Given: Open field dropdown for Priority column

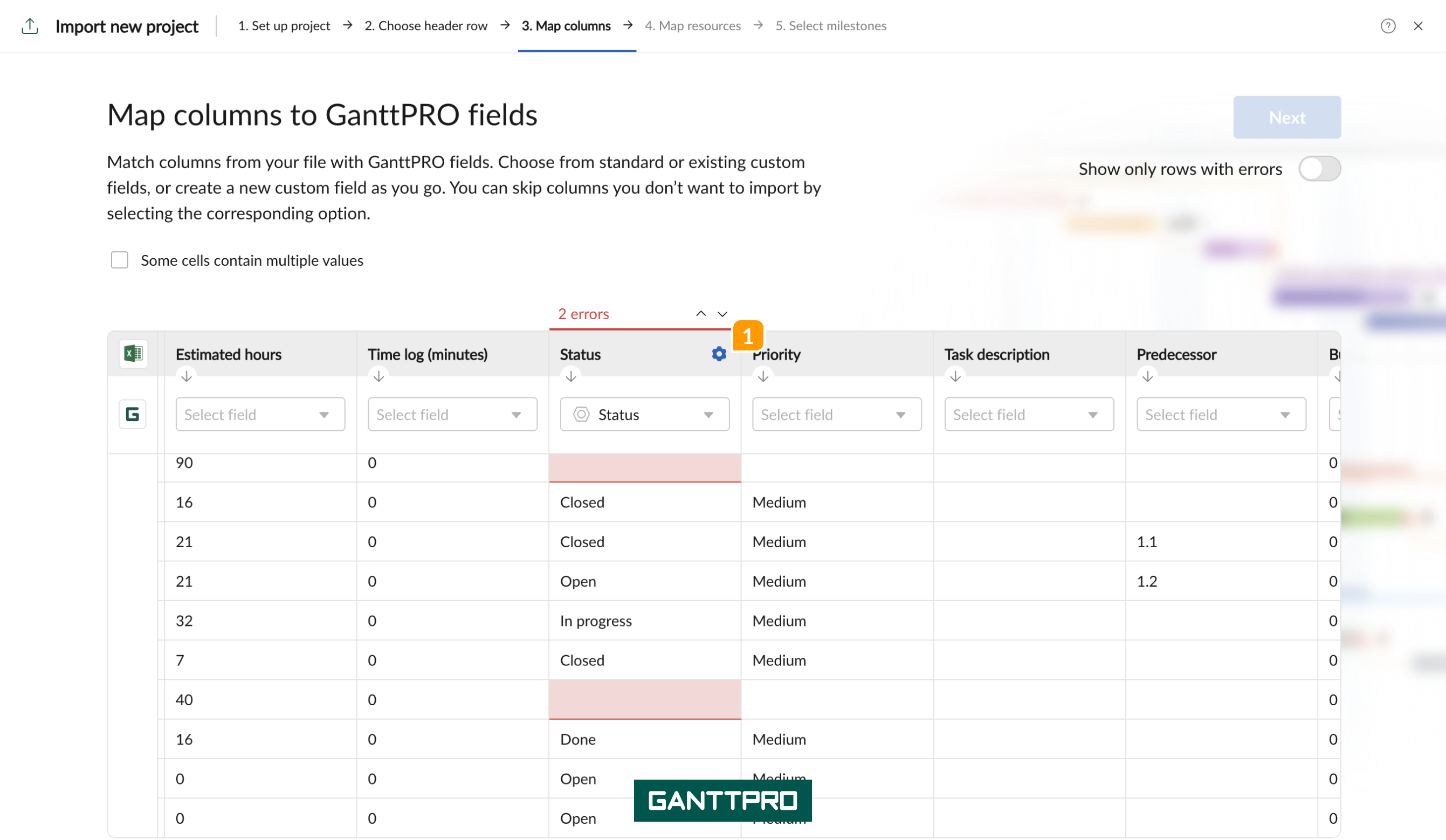Looking at the screenshot, I should (837, 414).
